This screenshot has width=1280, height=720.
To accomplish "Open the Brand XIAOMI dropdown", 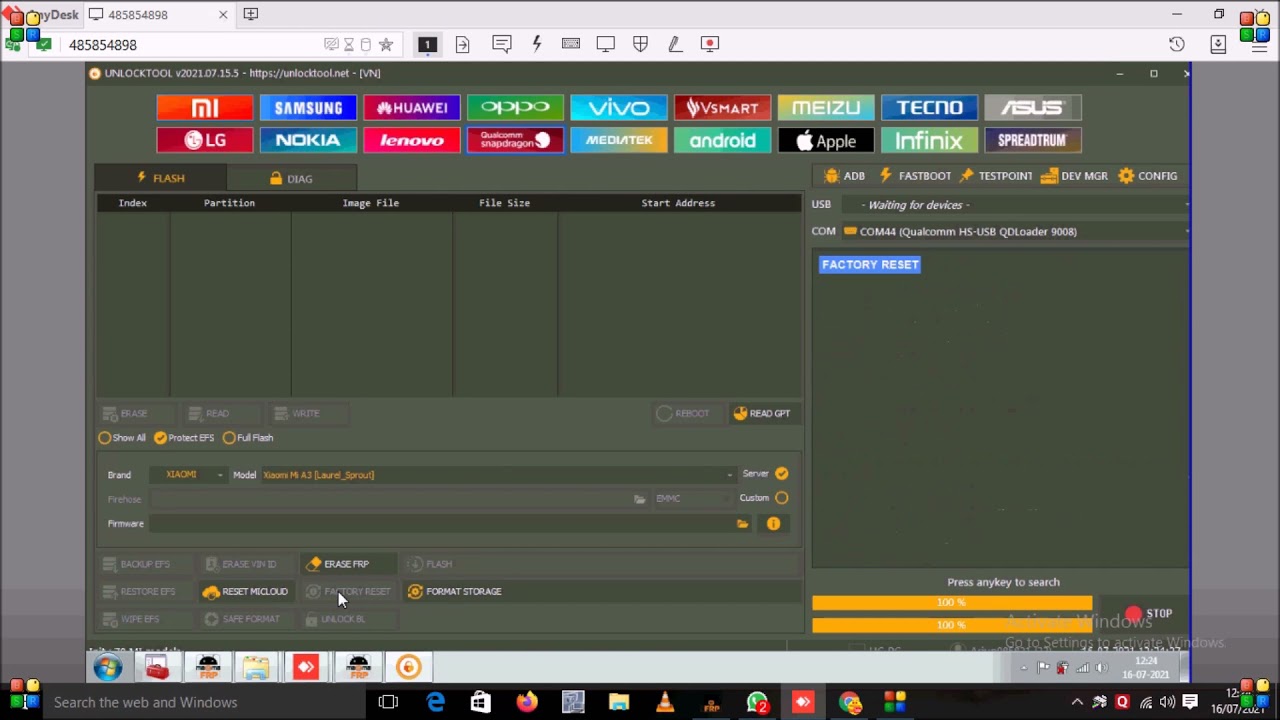I will pyautogui.click(x=188, y=475).
